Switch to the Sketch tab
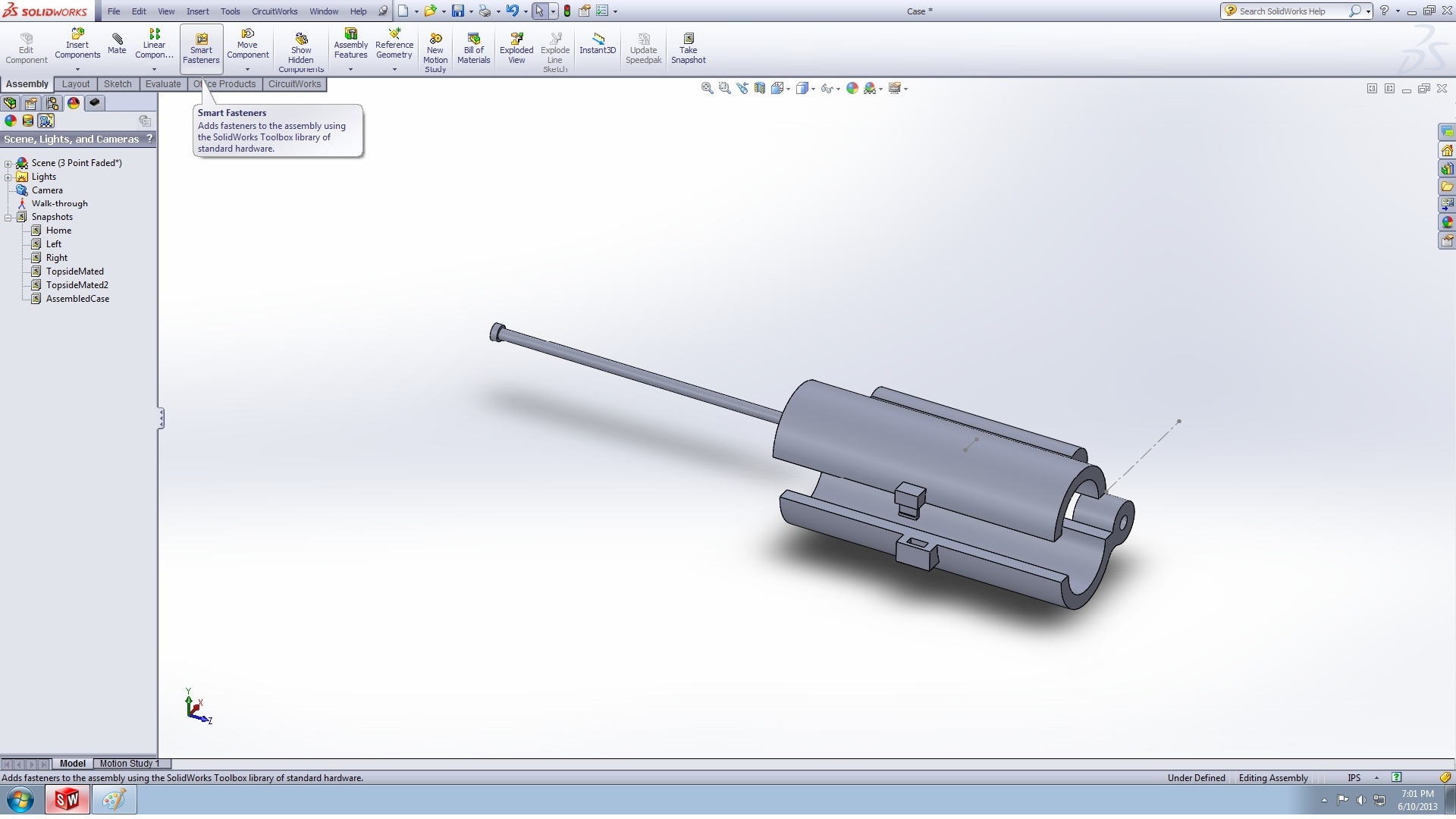Image resolution: width=1456 pixels, height=819 pixels. pyautogui.click(x=118, y=84)
